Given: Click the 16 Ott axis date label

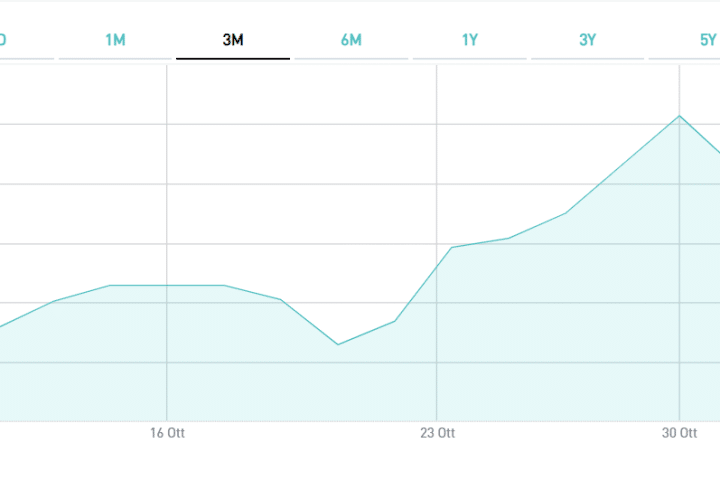Looking at the screenshot, I should pyautogui.click(x=167, y=433).
